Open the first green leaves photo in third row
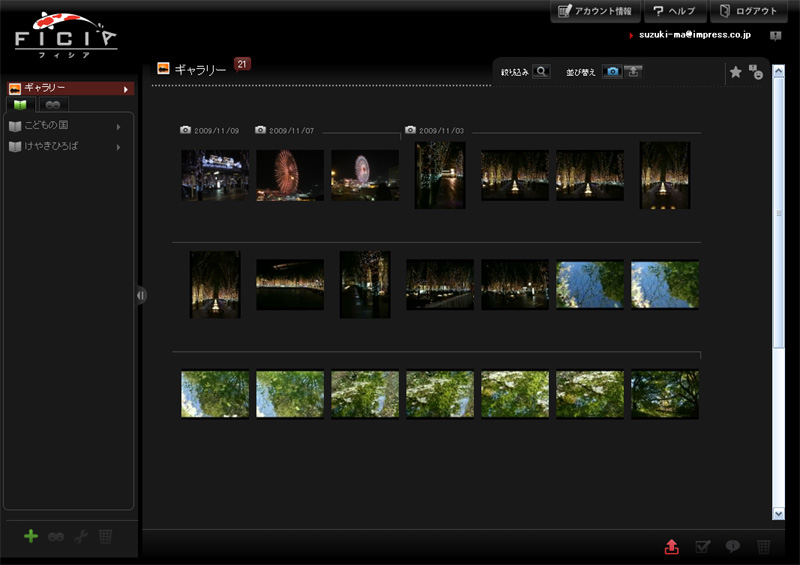Screen dimensions: 800x565 (x=215, y=394)
